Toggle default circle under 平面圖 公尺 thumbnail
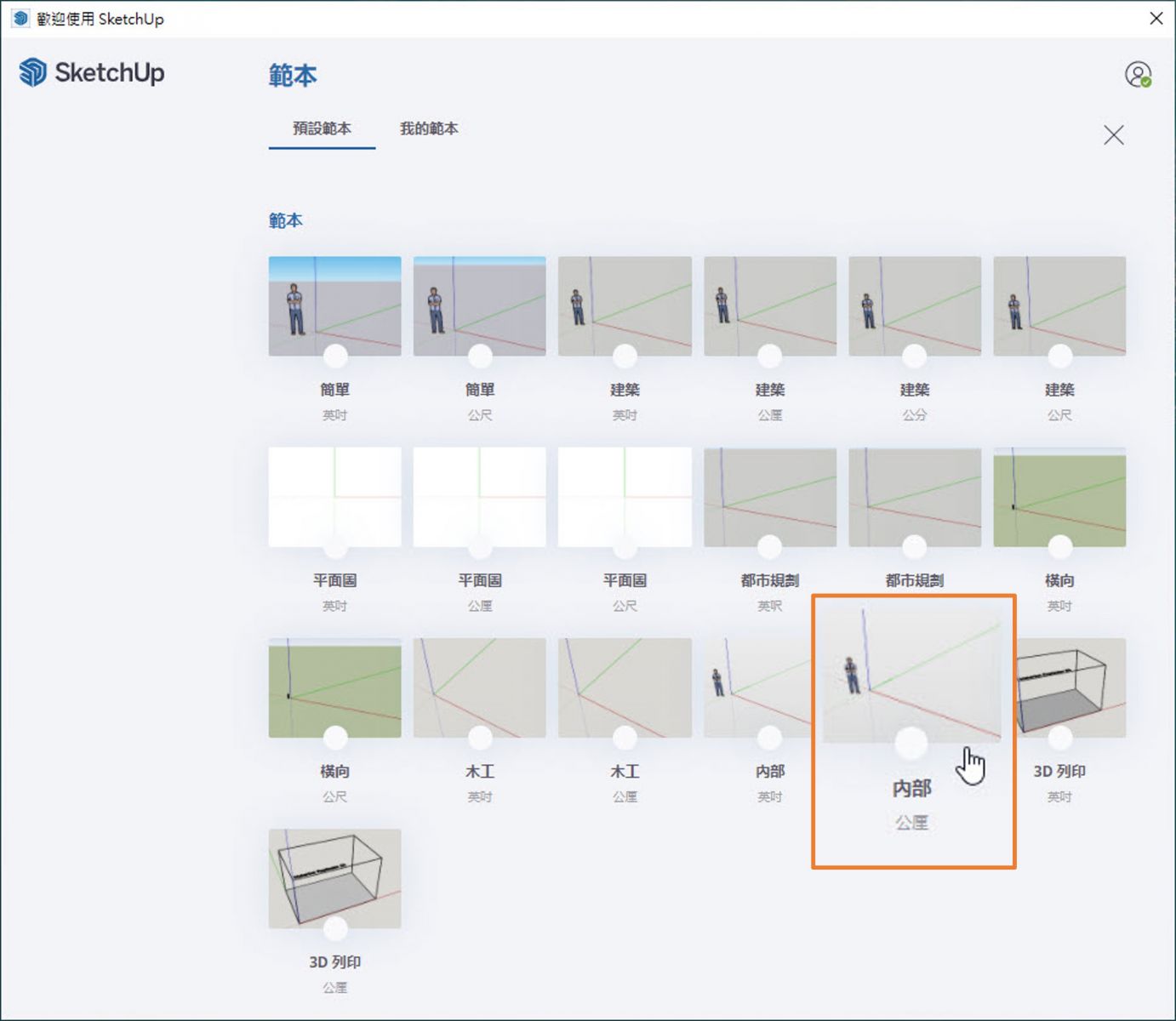Image resolution: width=1176 pixels, height=1021 pixels. [x=625, y=546]
